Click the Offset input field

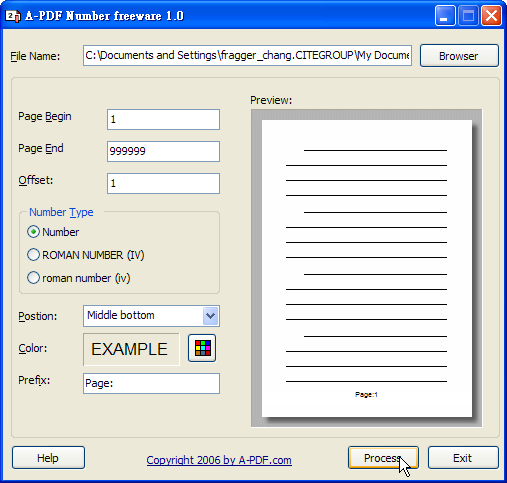(163, 183)
